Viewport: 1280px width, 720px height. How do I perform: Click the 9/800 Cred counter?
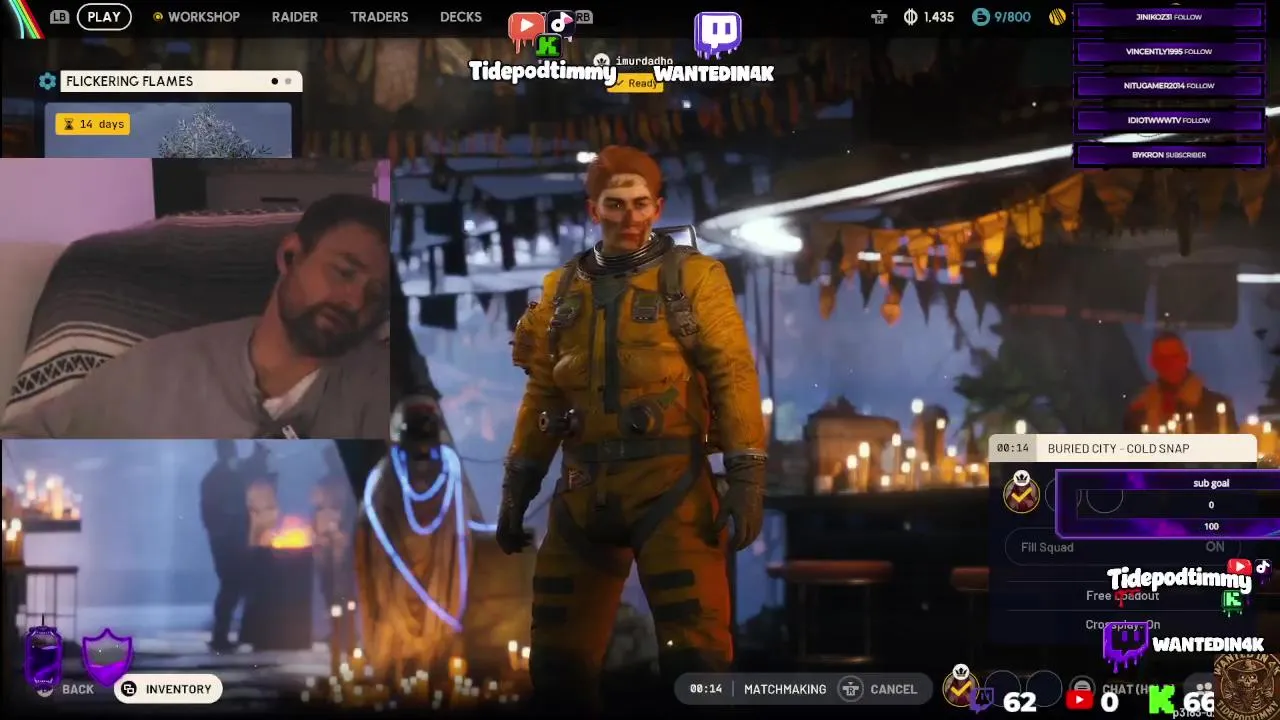[1012, 17]
